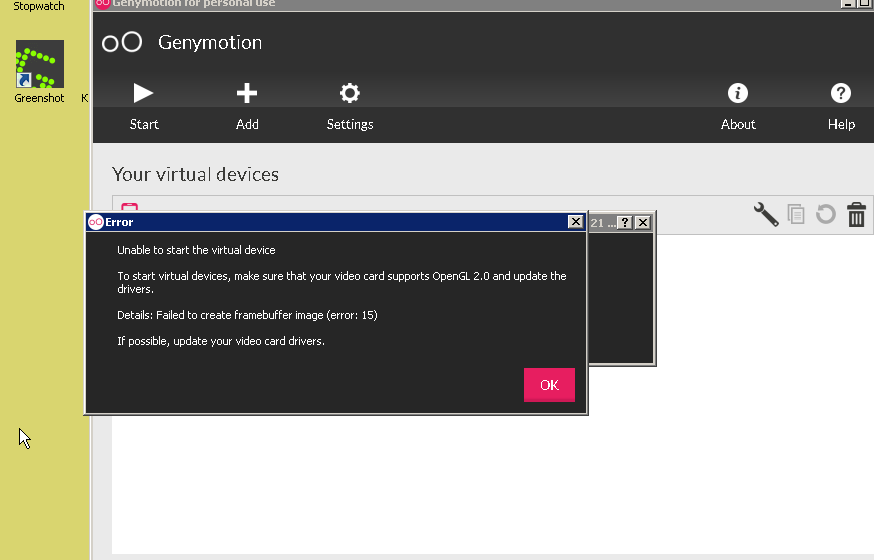Click OK in the Error dialog
874x560 pixels.
549,385
